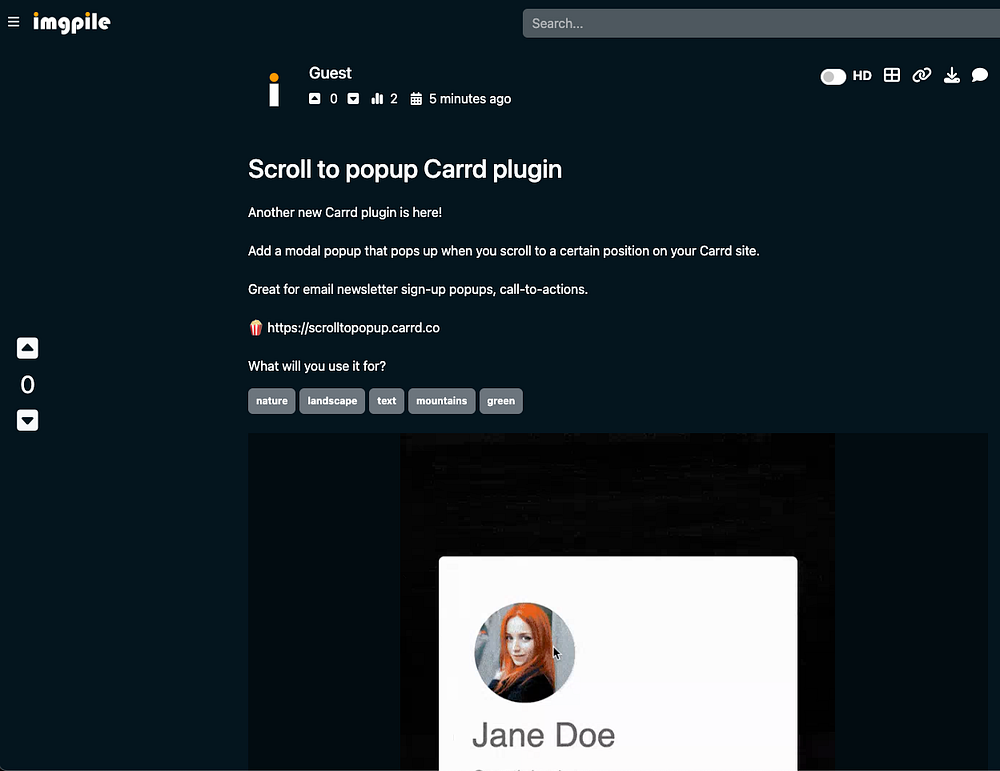
Task: Downvote using header downvote icon
Action: point(353,99)
